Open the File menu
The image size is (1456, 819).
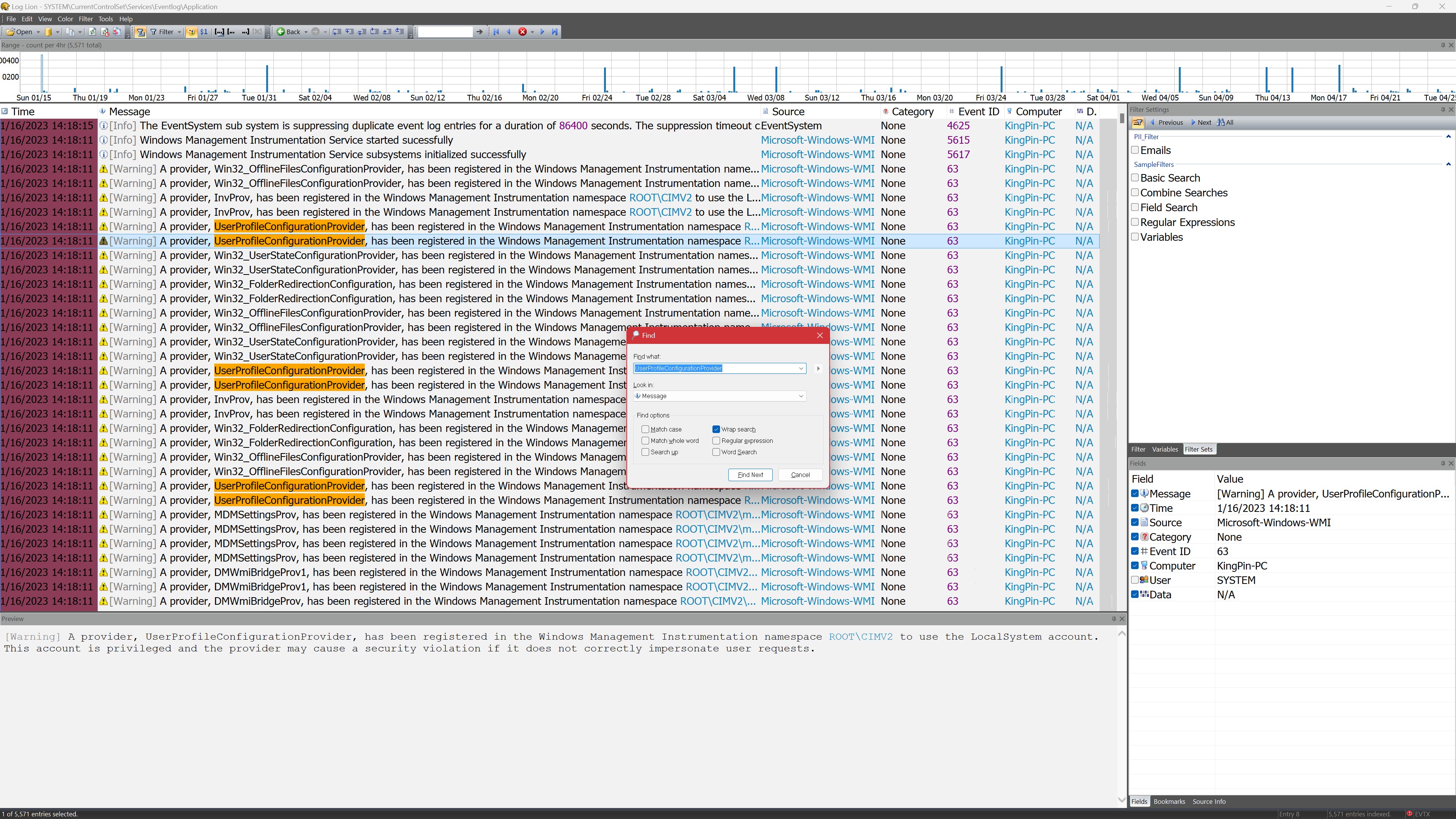click(11, 19)
